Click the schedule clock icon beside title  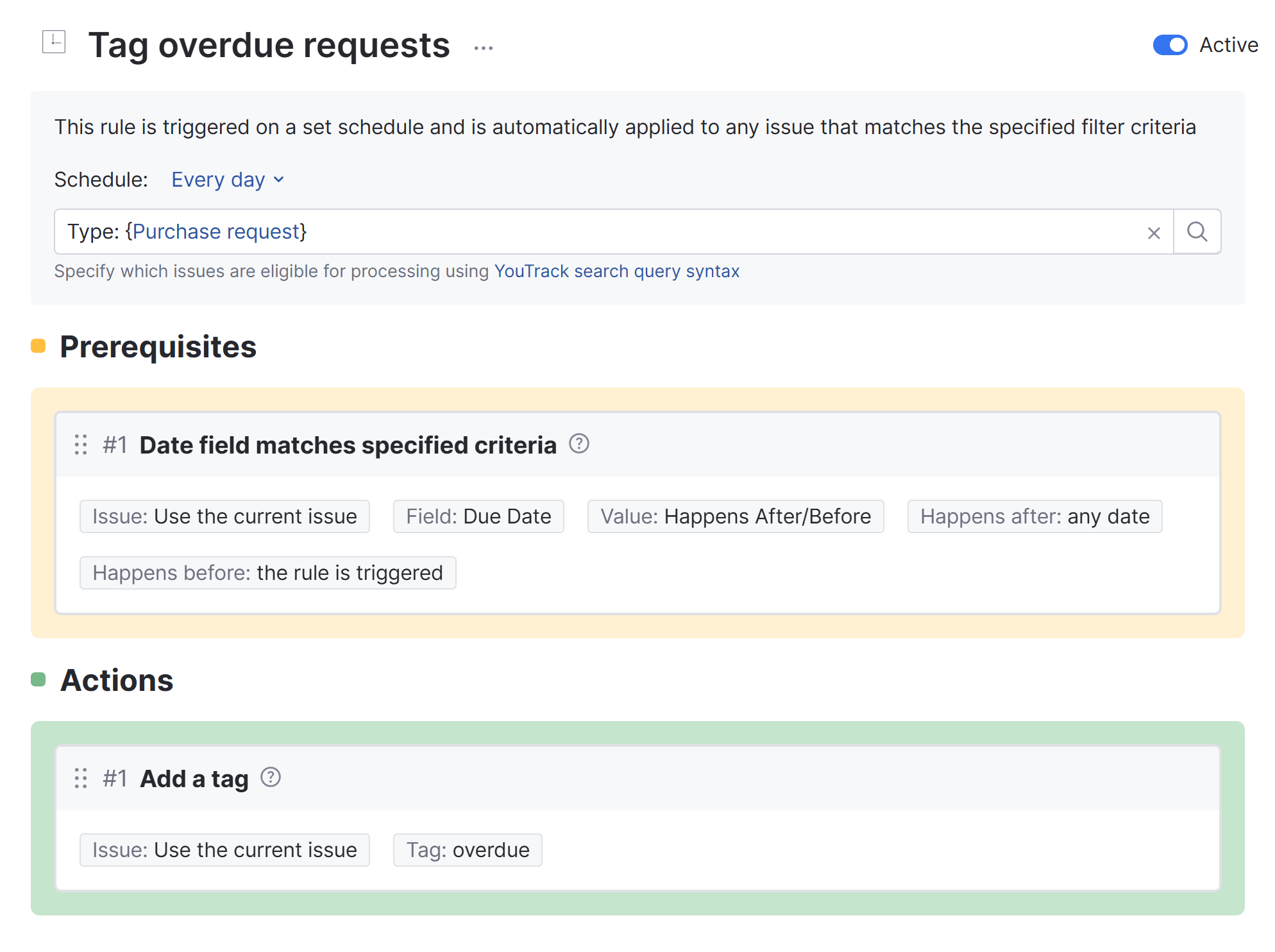click(x=54, y=42)
